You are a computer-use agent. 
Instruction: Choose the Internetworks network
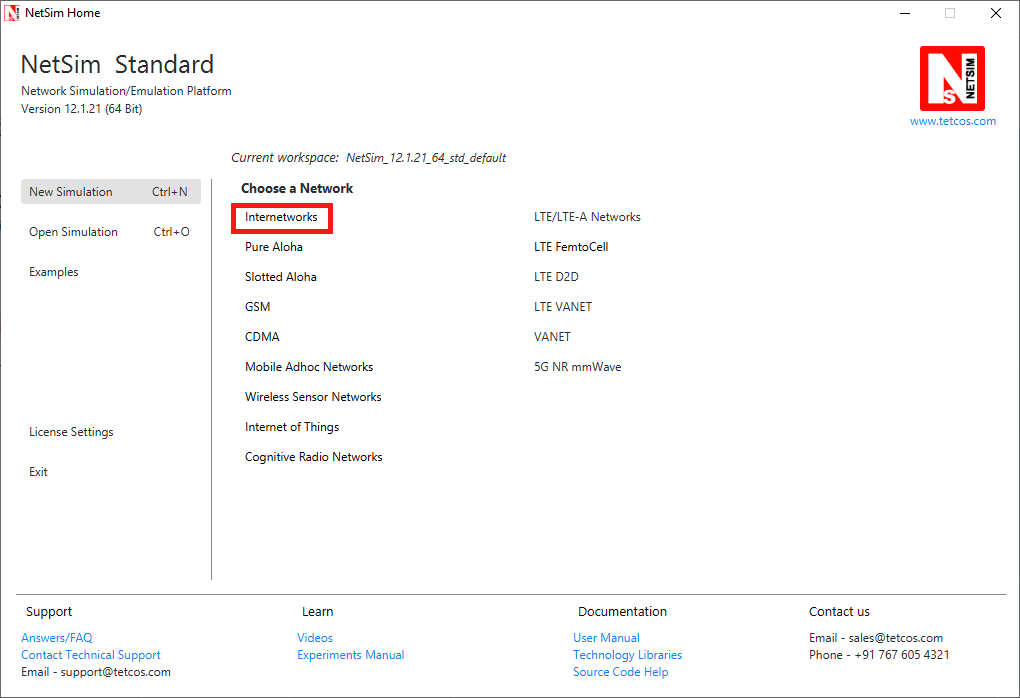(282, 217)
